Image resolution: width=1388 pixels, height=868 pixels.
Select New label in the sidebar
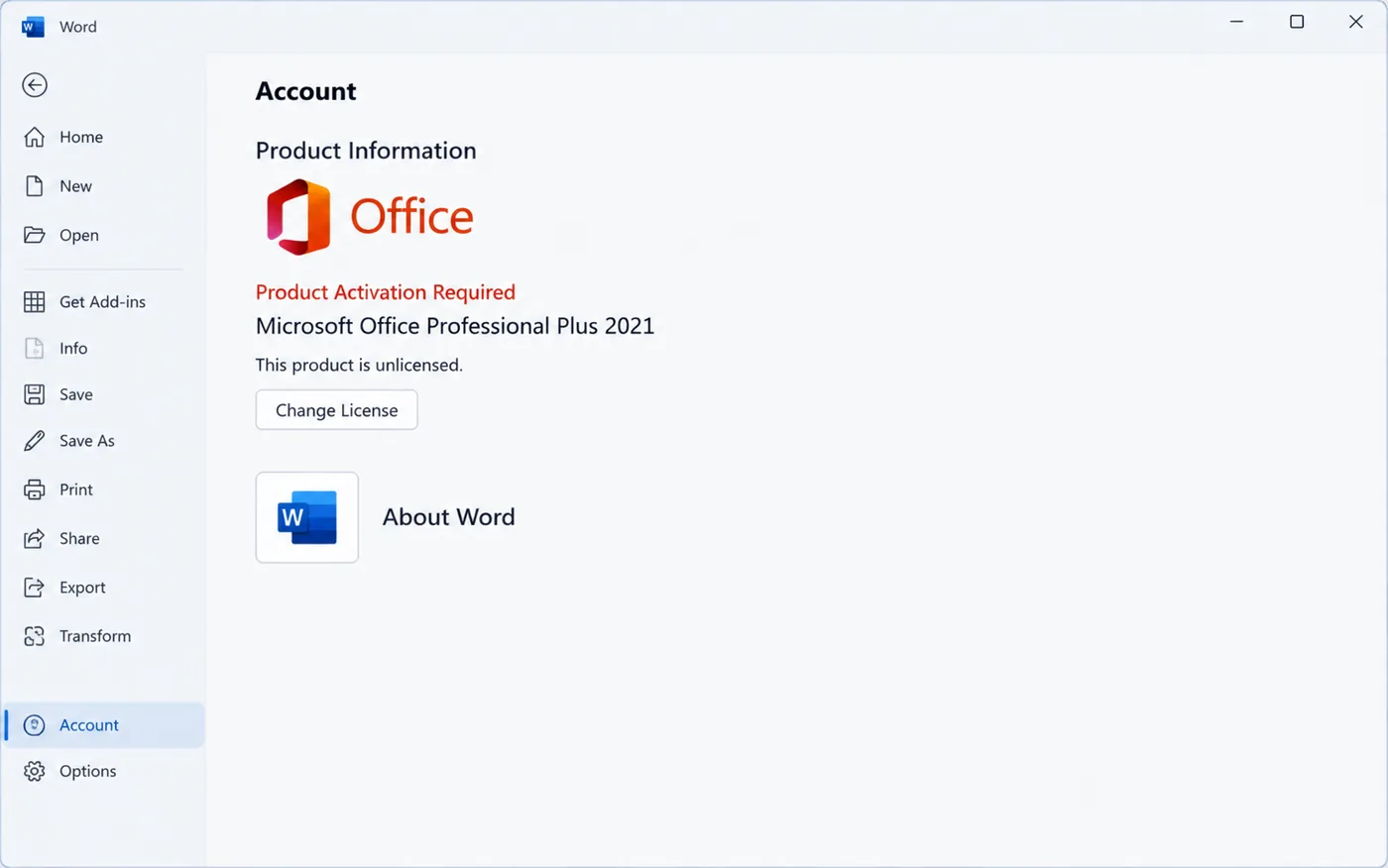click(75, 186)
